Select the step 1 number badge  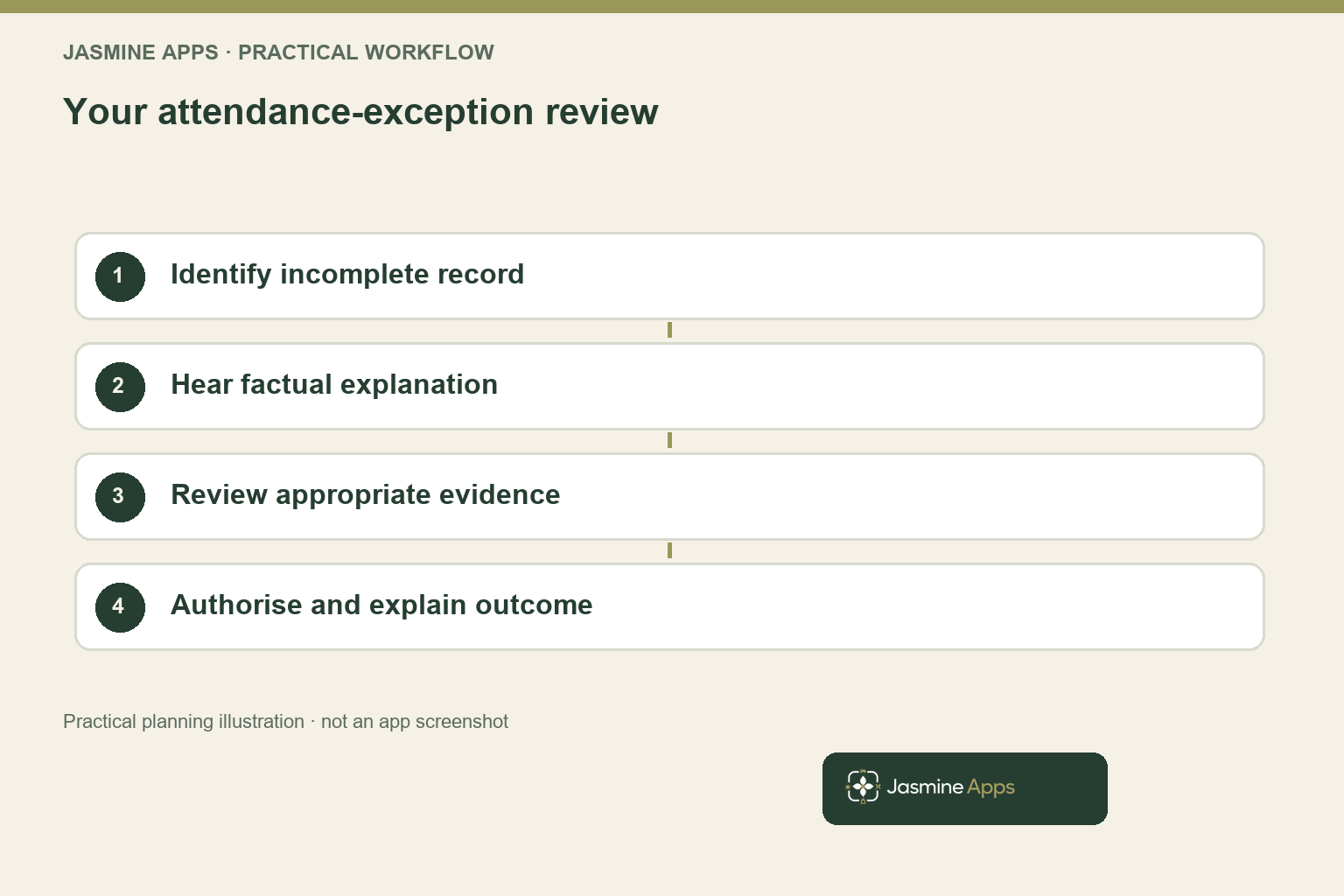point(120,276)
